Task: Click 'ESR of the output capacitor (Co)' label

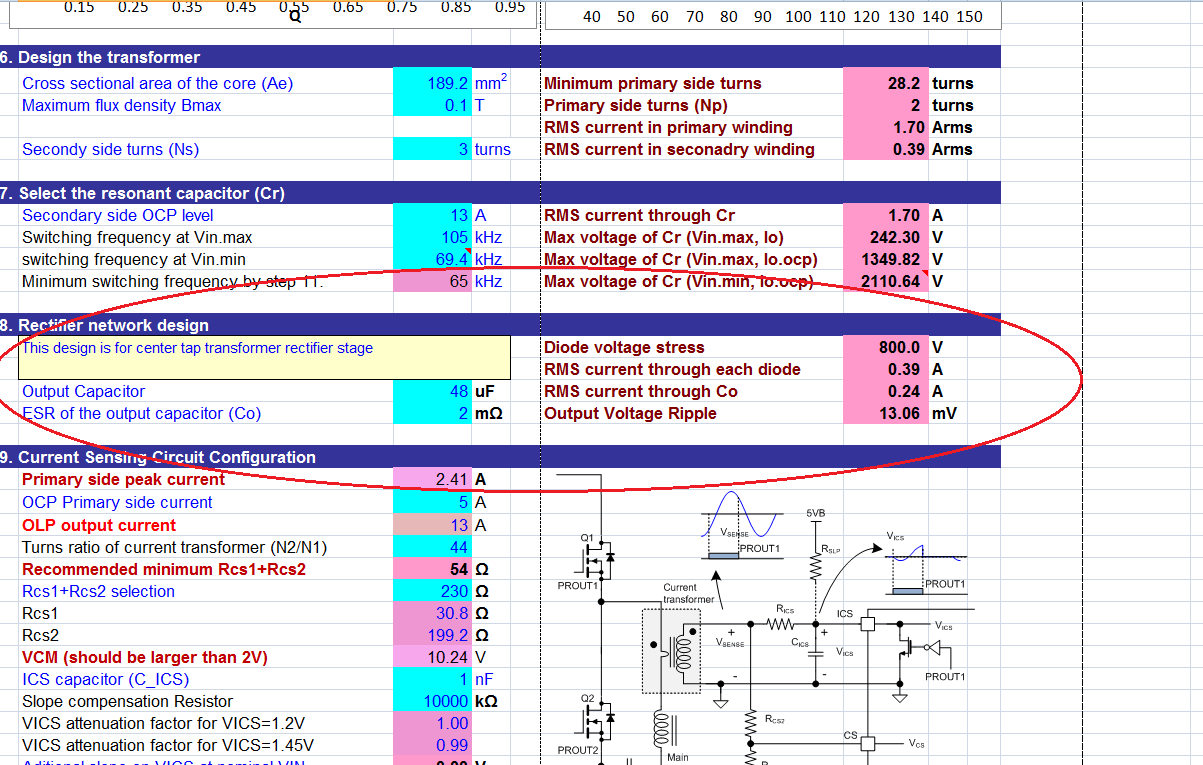Action: 141,414
